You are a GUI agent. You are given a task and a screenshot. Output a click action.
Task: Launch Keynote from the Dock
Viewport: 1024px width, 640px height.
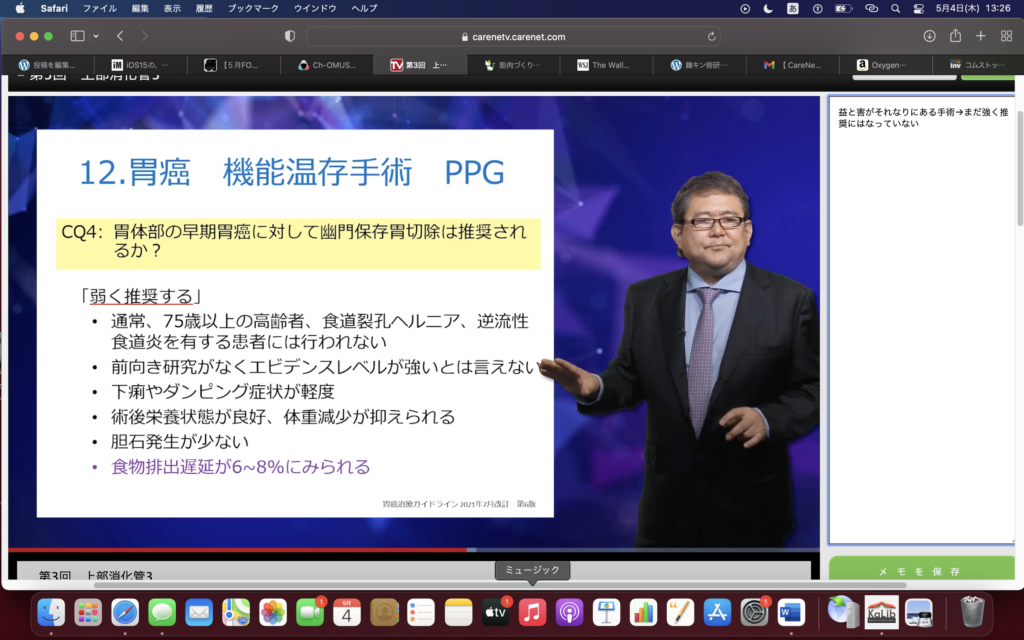(606, 611)
